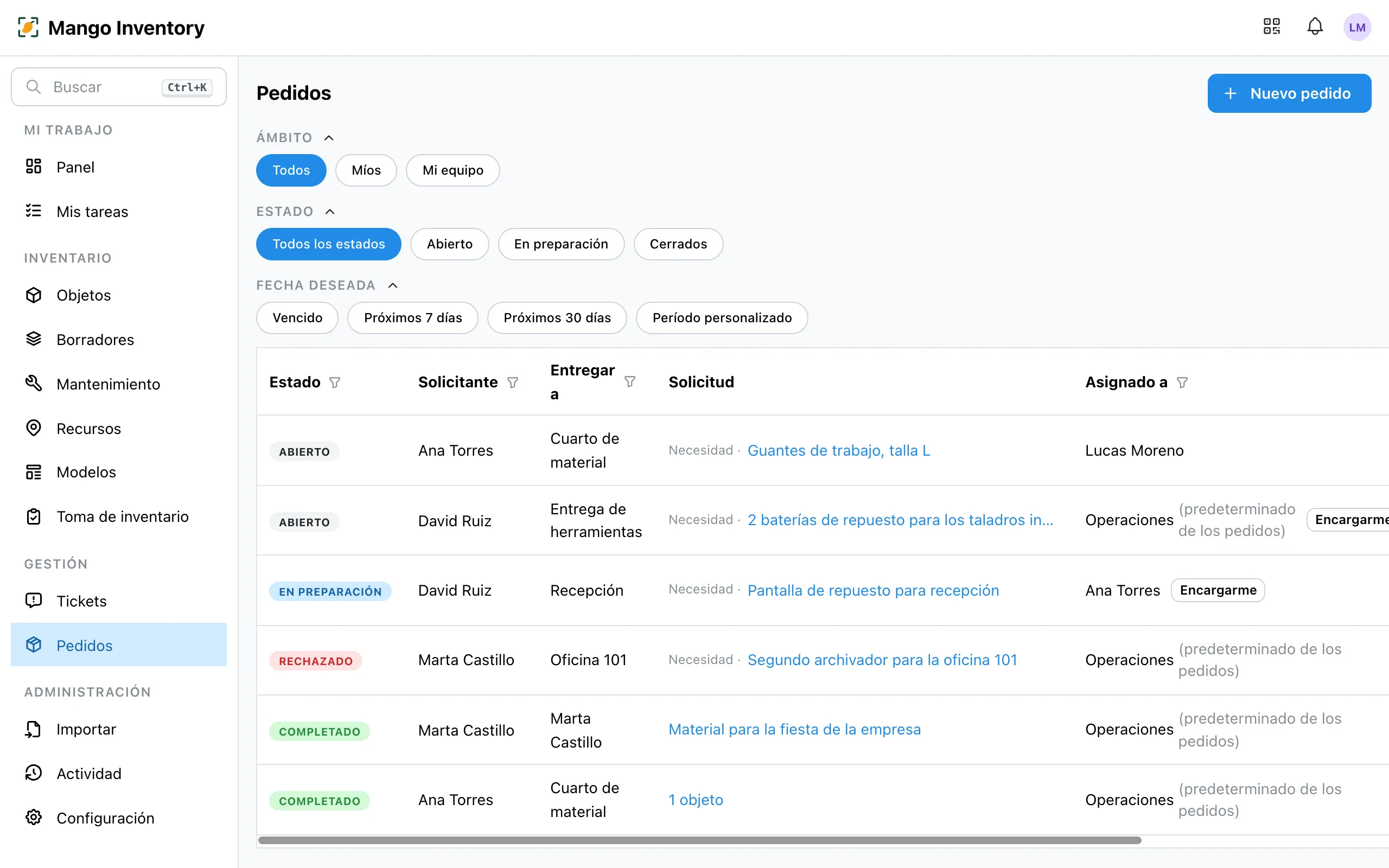Collapse the Estado filter section
The height and width of the screenshot is (868, 1389).
(330, 212)
